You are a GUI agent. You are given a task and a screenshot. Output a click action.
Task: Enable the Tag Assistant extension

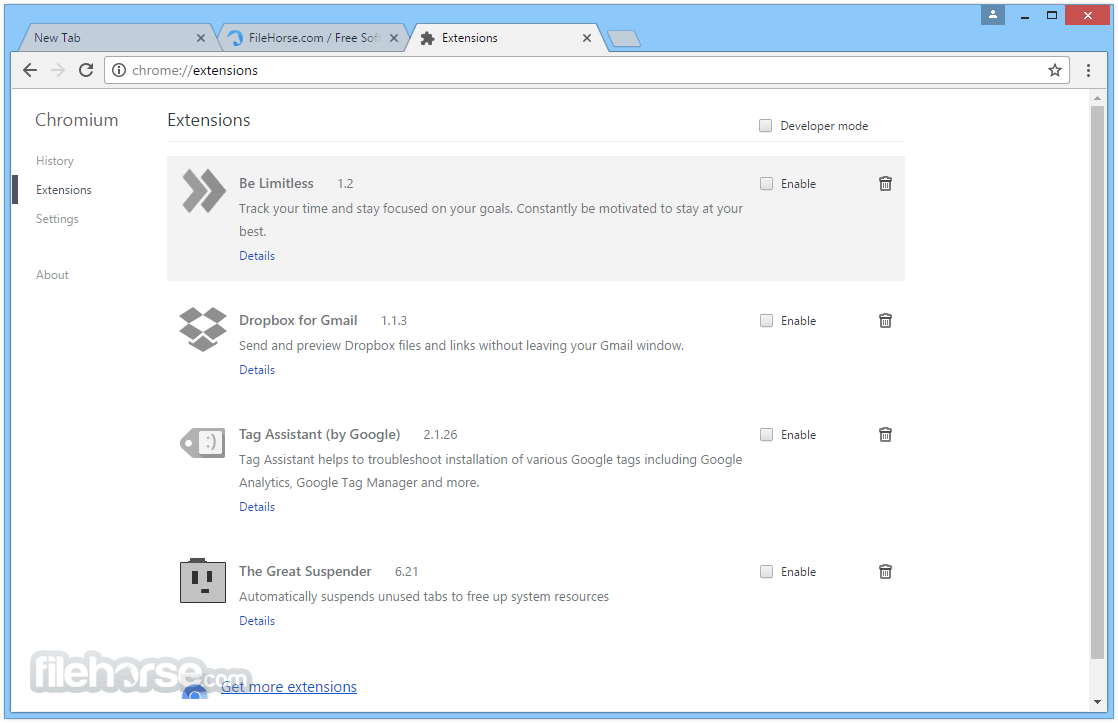766,435
